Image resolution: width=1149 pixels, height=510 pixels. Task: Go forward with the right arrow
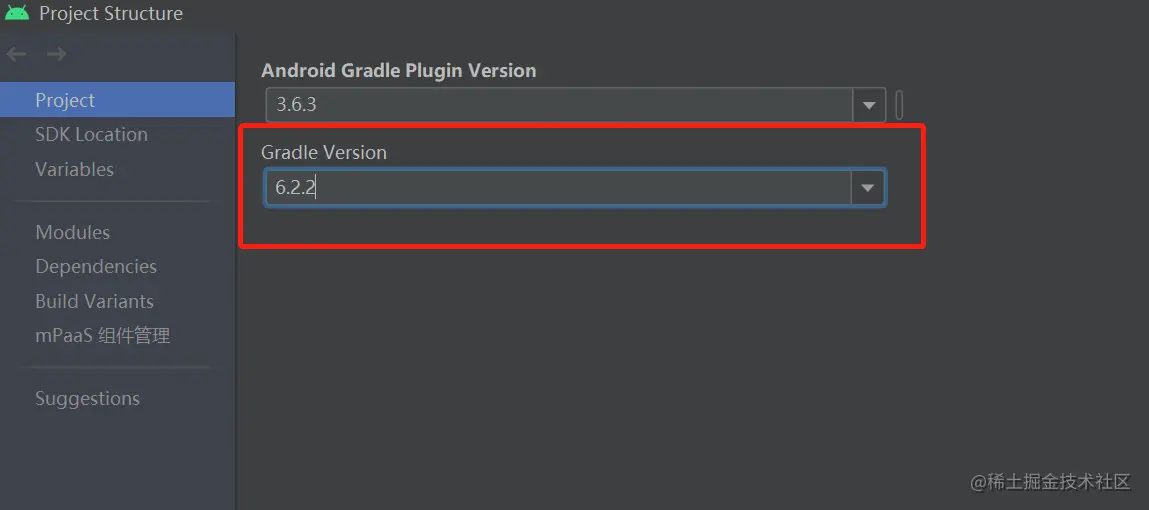click(56, 55)
